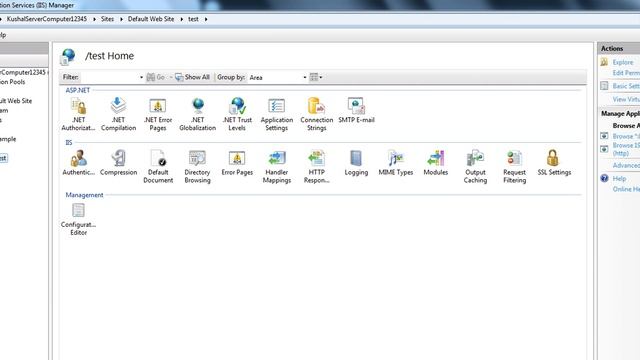Open the Filter dropdown arrow
This screenshot has width=640, height=360.
tap(141, 77)
